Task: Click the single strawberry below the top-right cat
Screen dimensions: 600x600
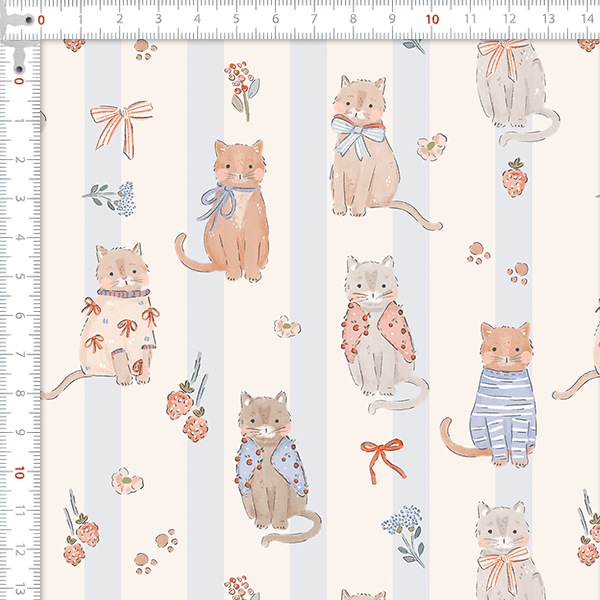Action: [x=514, y=178]
